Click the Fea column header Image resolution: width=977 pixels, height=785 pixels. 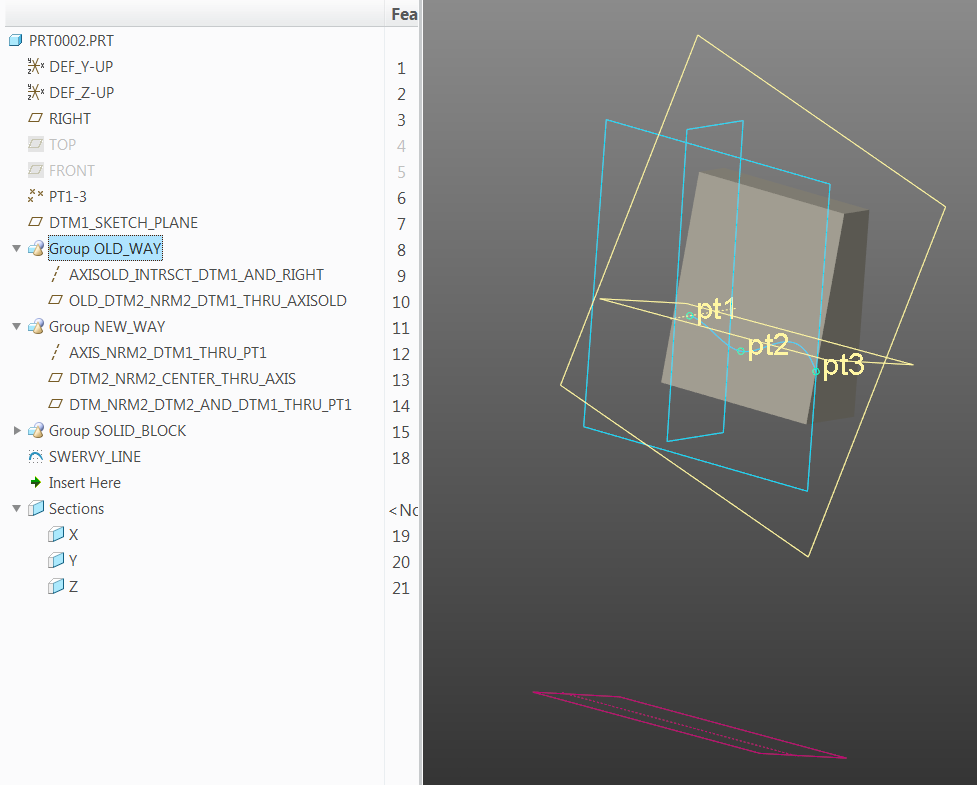403,14
